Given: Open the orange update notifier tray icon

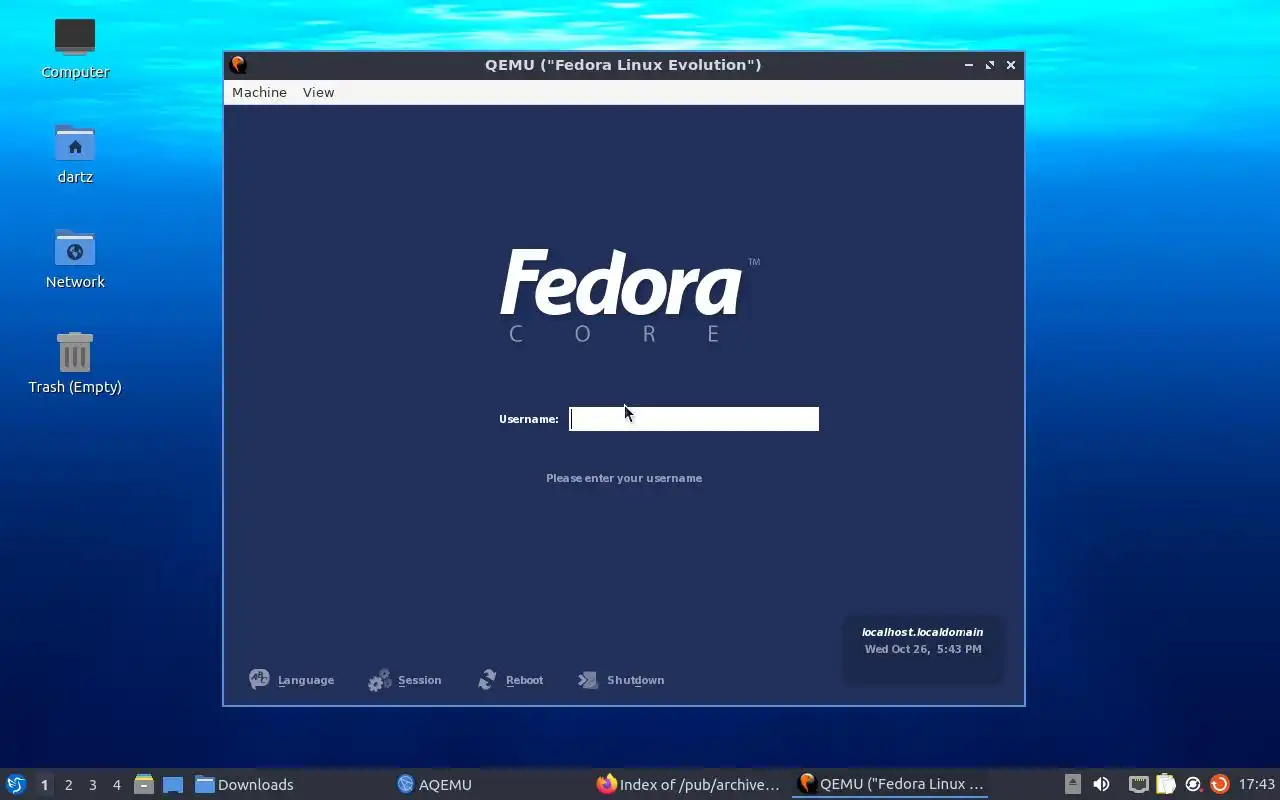Looking at the screenshot, I should point(1219,784).
